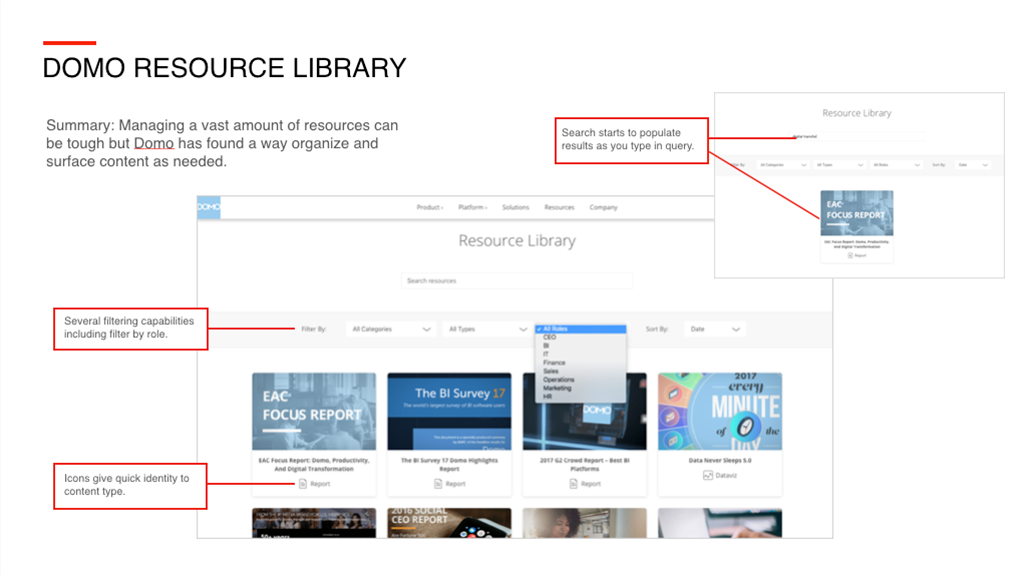The width and height of the screenshot is (1025, 575).
Task: Open the Company navigation item
Action: [x=603, y=207]
